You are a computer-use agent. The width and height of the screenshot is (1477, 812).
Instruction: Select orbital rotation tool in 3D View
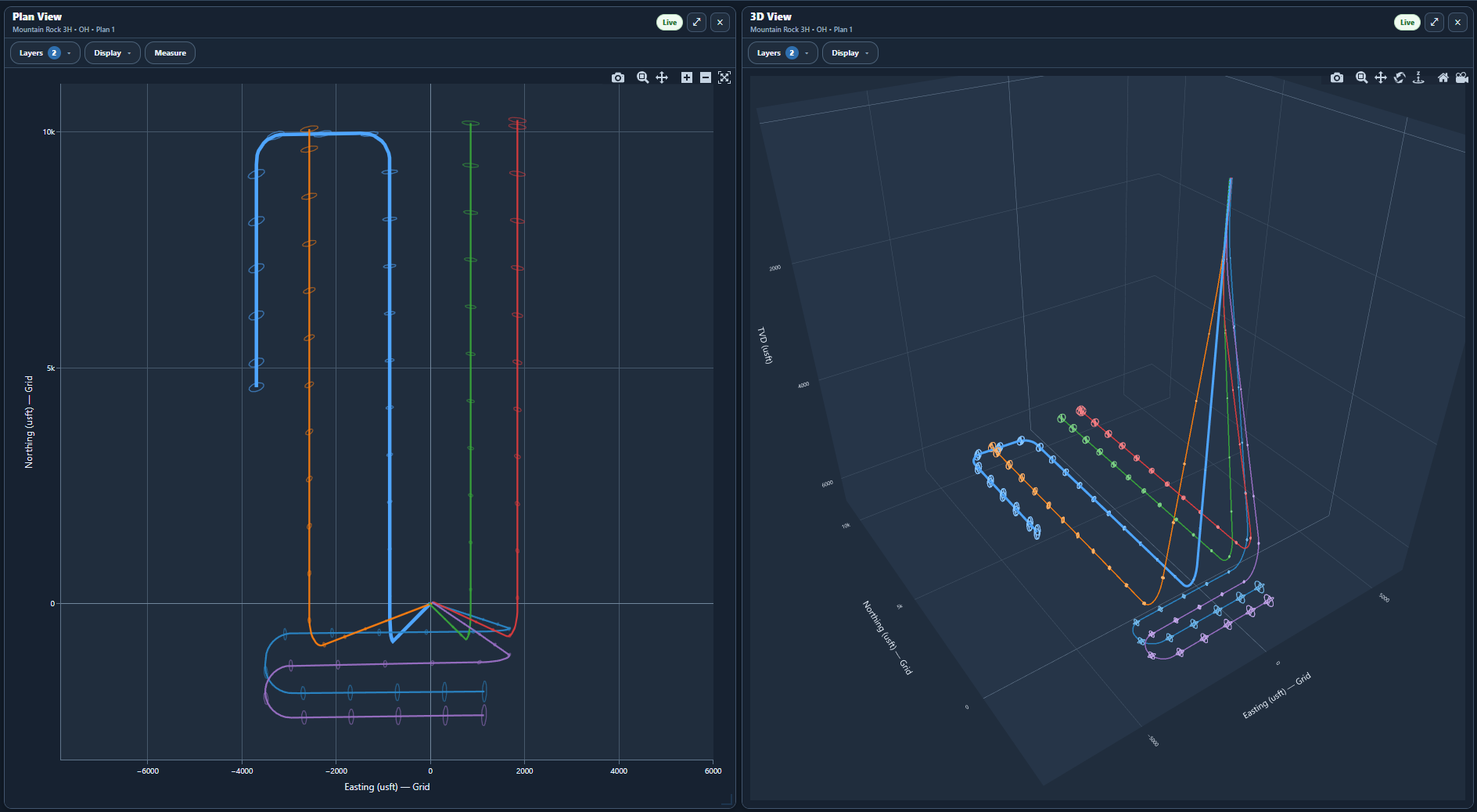[1400, 77]
